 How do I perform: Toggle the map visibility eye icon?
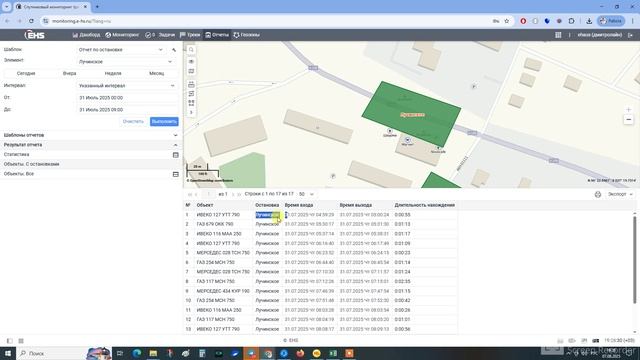[191, 62]
